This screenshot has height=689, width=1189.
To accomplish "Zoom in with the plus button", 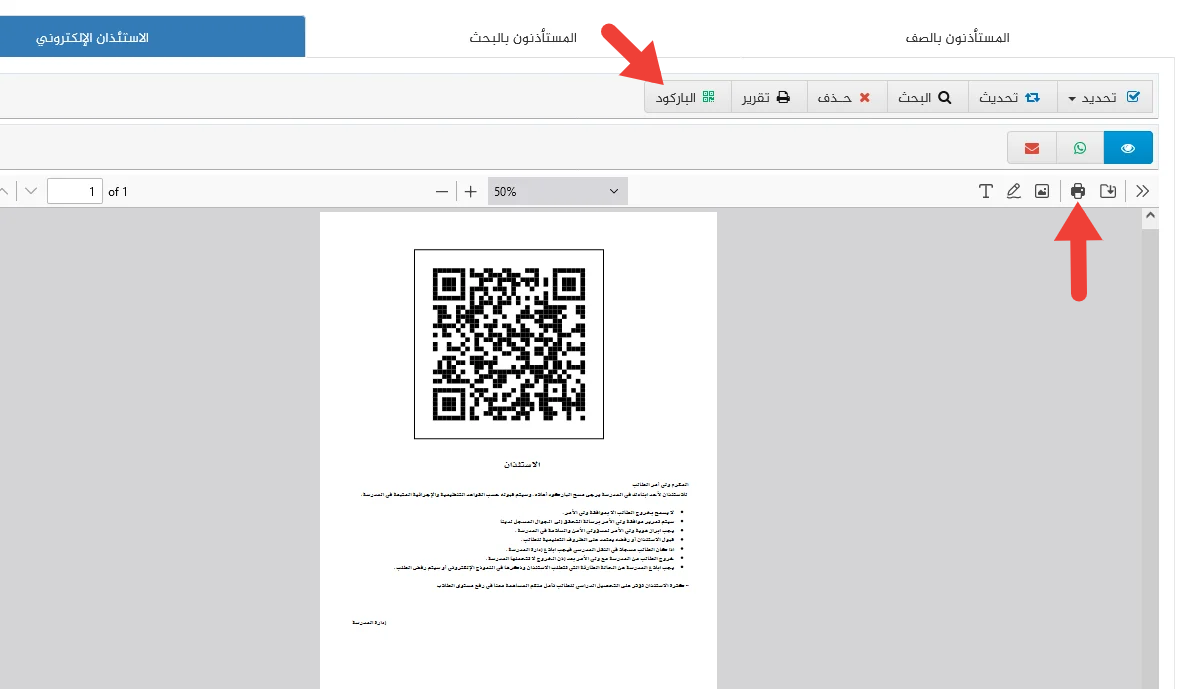I will [x=470, y=191].
